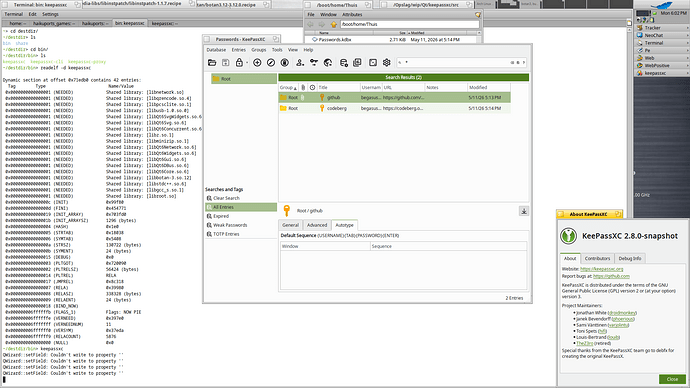Screen dimensions: 690x388
Task: Switch to About tab in About dialog
Action: 570,258
